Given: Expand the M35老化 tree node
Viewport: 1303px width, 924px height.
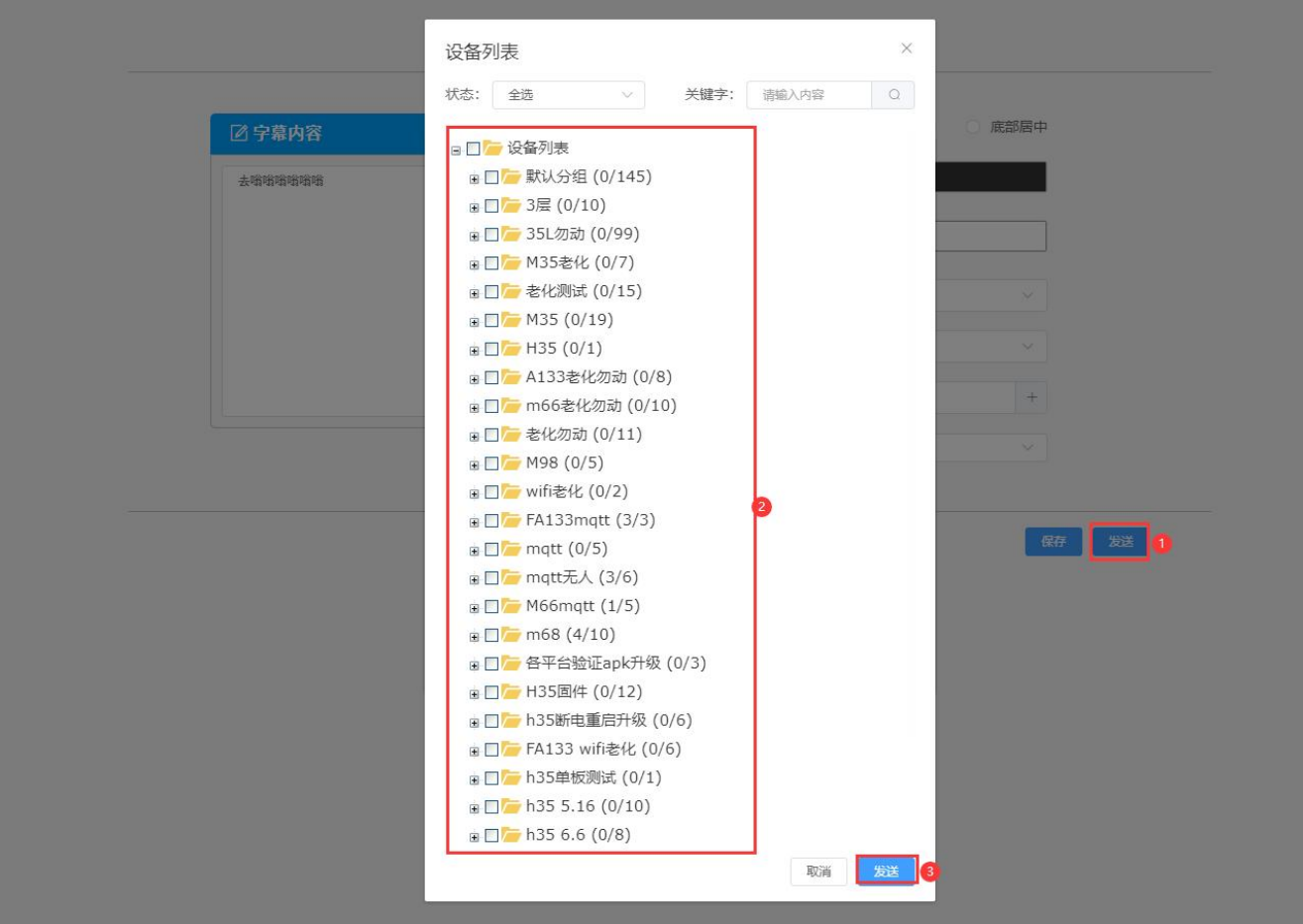Looking at the screenshot, I should click(x=475, y=264).
